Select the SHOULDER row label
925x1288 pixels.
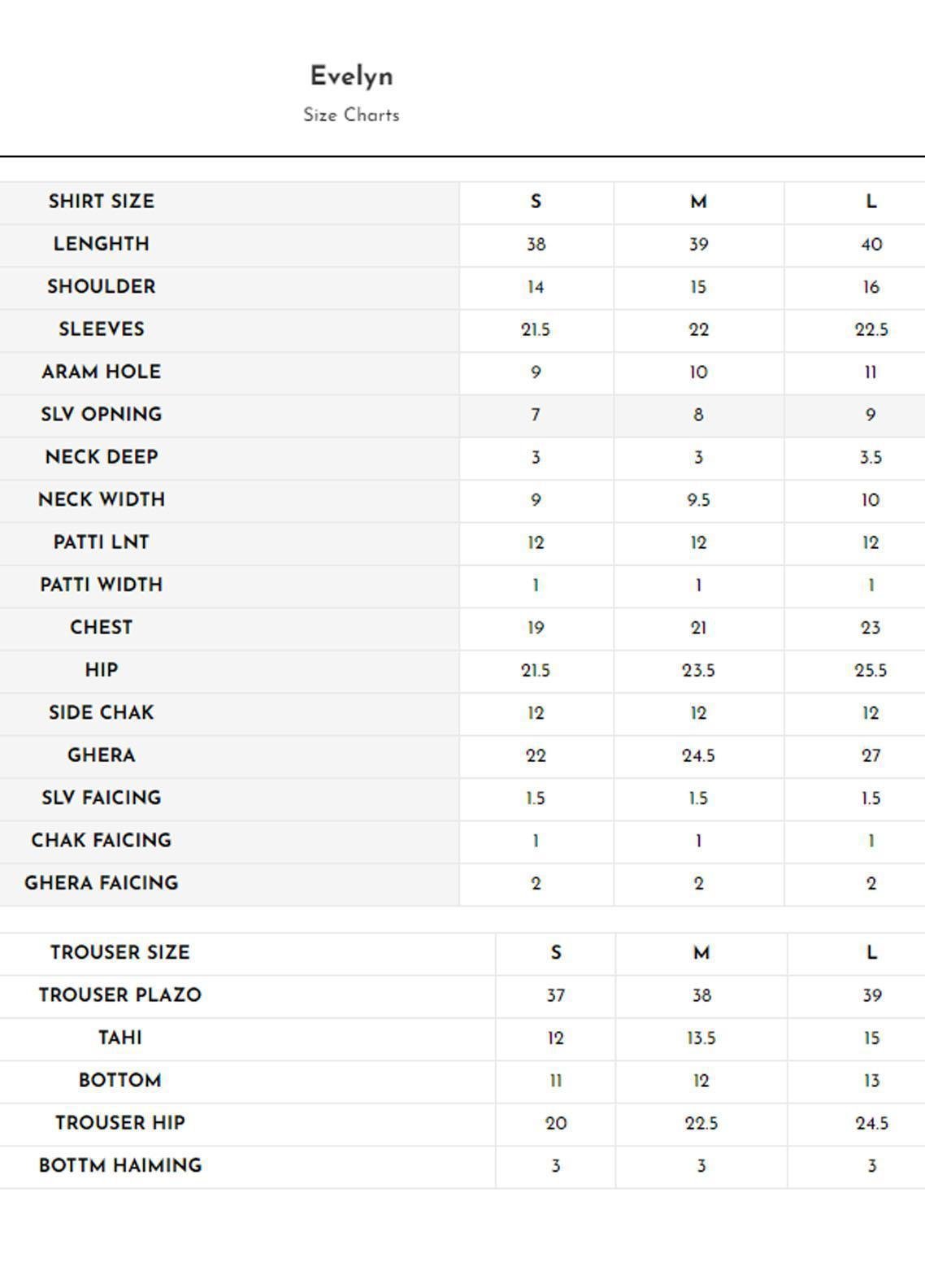(102, 287)
